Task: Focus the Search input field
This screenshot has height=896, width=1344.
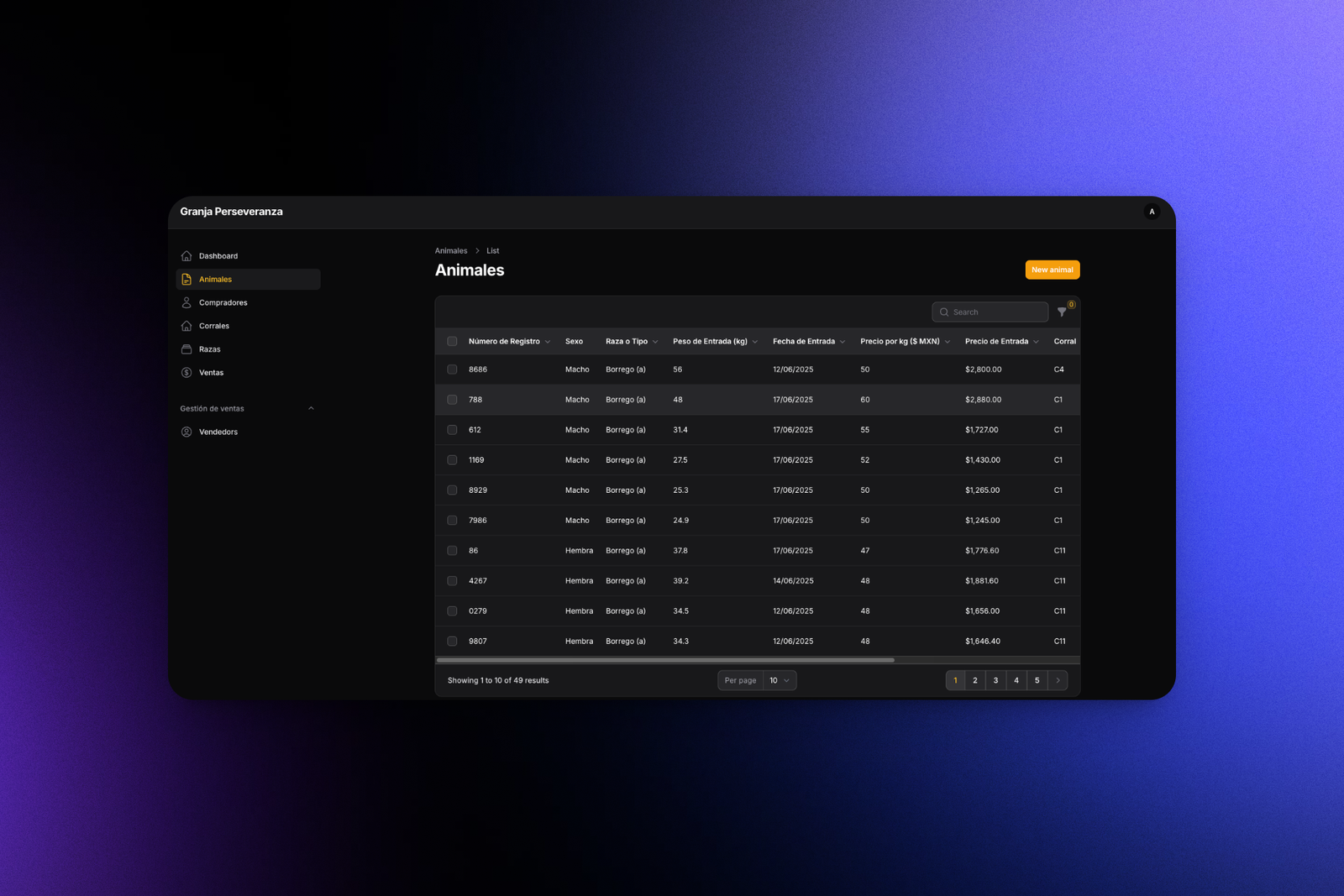Action: 996,312
